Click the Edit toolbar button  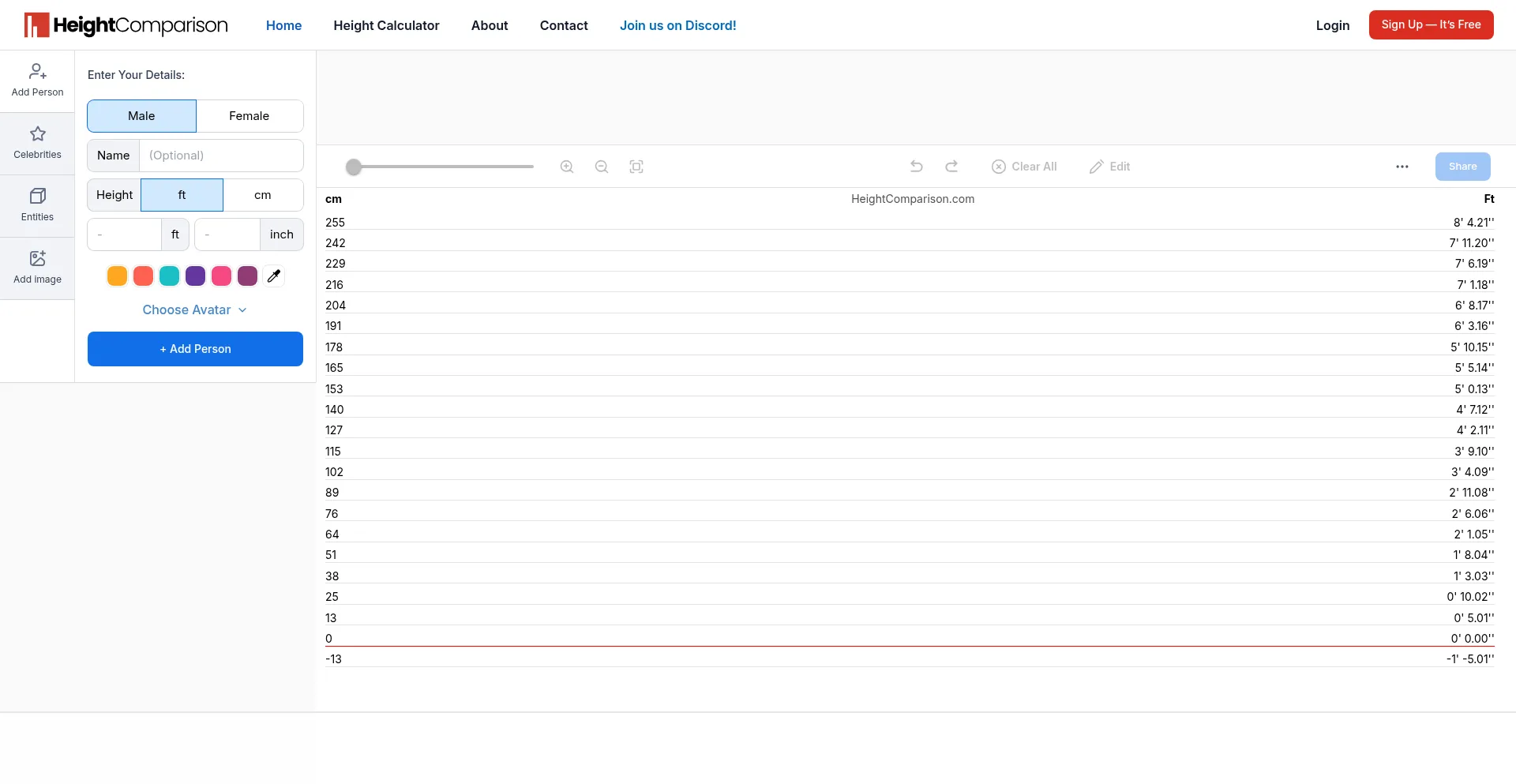coord(1109,167)
